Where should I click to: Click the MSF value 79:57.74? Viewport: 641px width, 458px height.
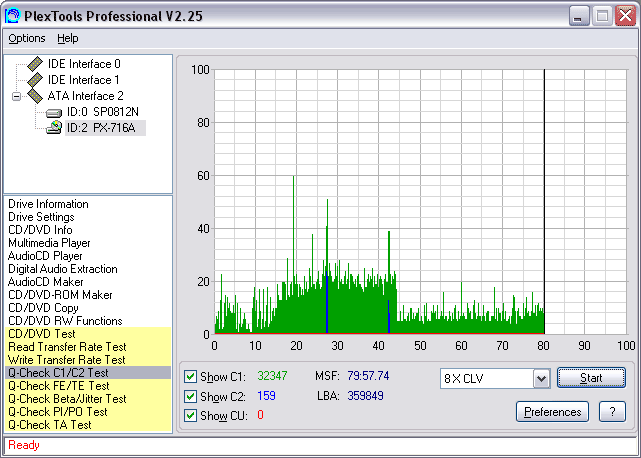coord(368,376)
